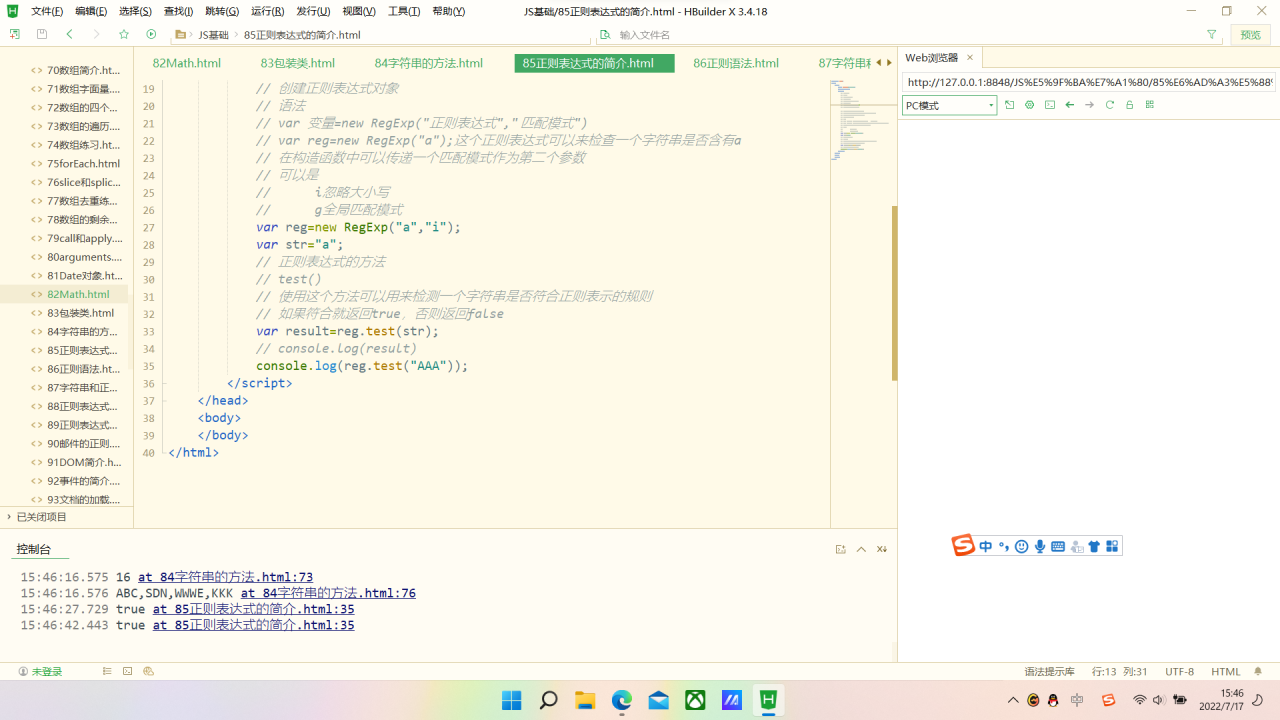Click the bookmark star toolbar icon

(x=124, y=34)
